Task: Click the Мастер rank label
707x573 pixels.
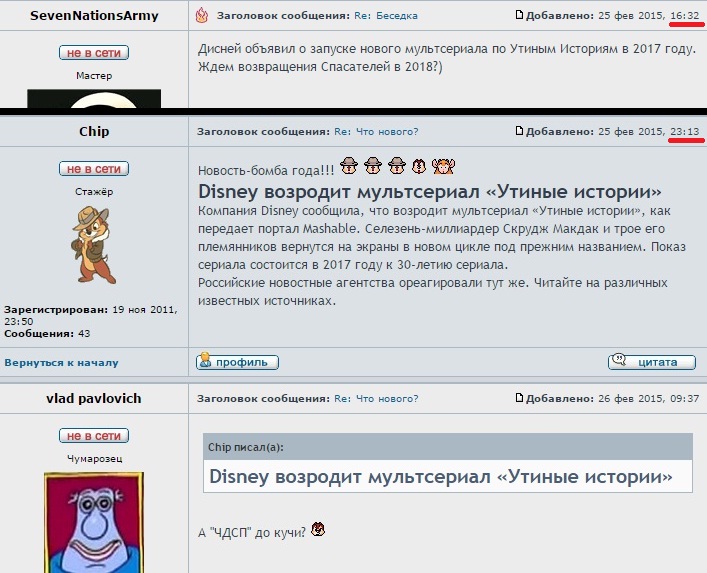Action: click(94, 76)
